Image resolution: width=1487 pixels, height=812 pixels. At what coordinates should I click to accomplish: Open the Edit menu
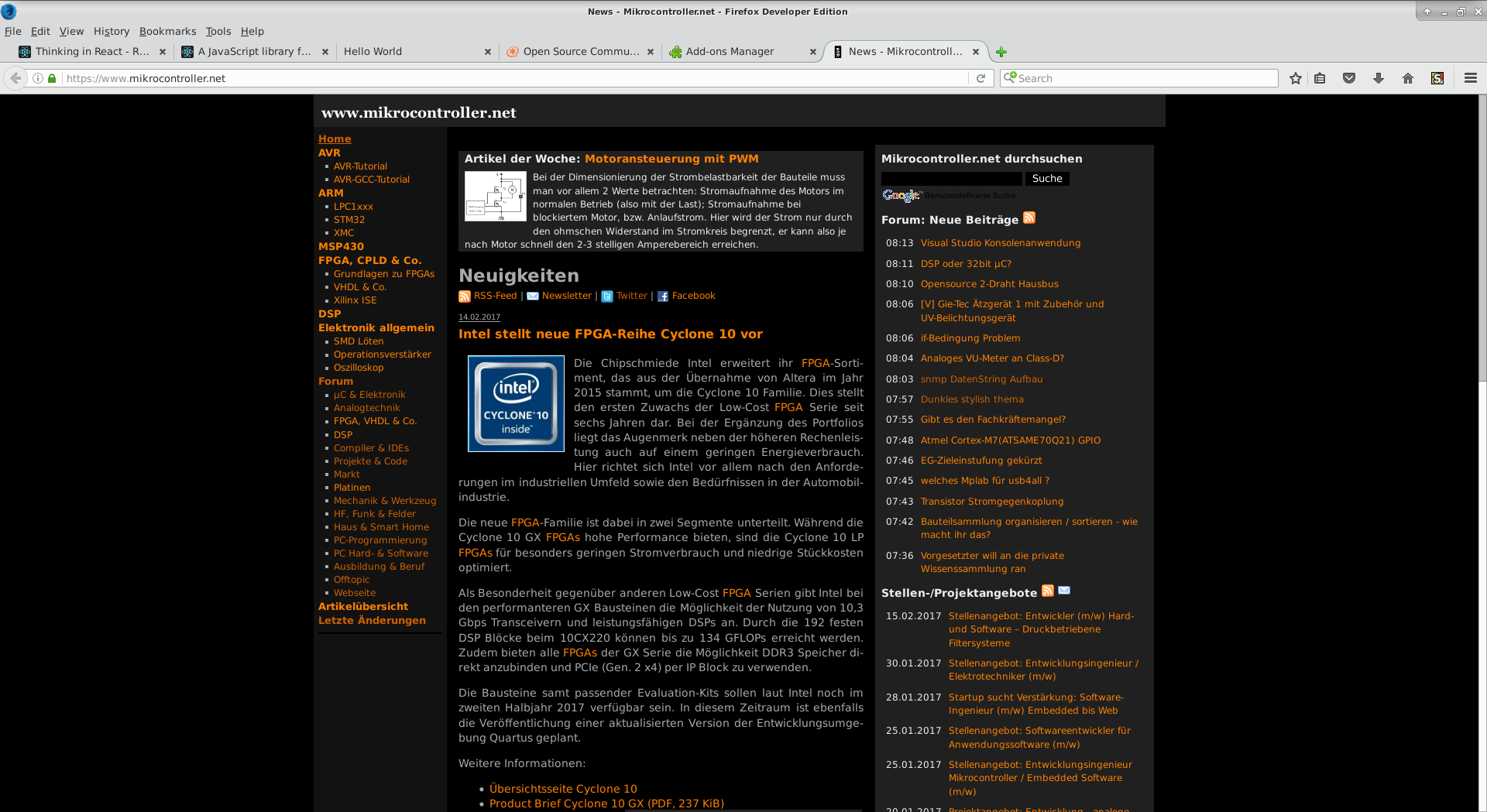pyautogui.click(x=40, y=31)
